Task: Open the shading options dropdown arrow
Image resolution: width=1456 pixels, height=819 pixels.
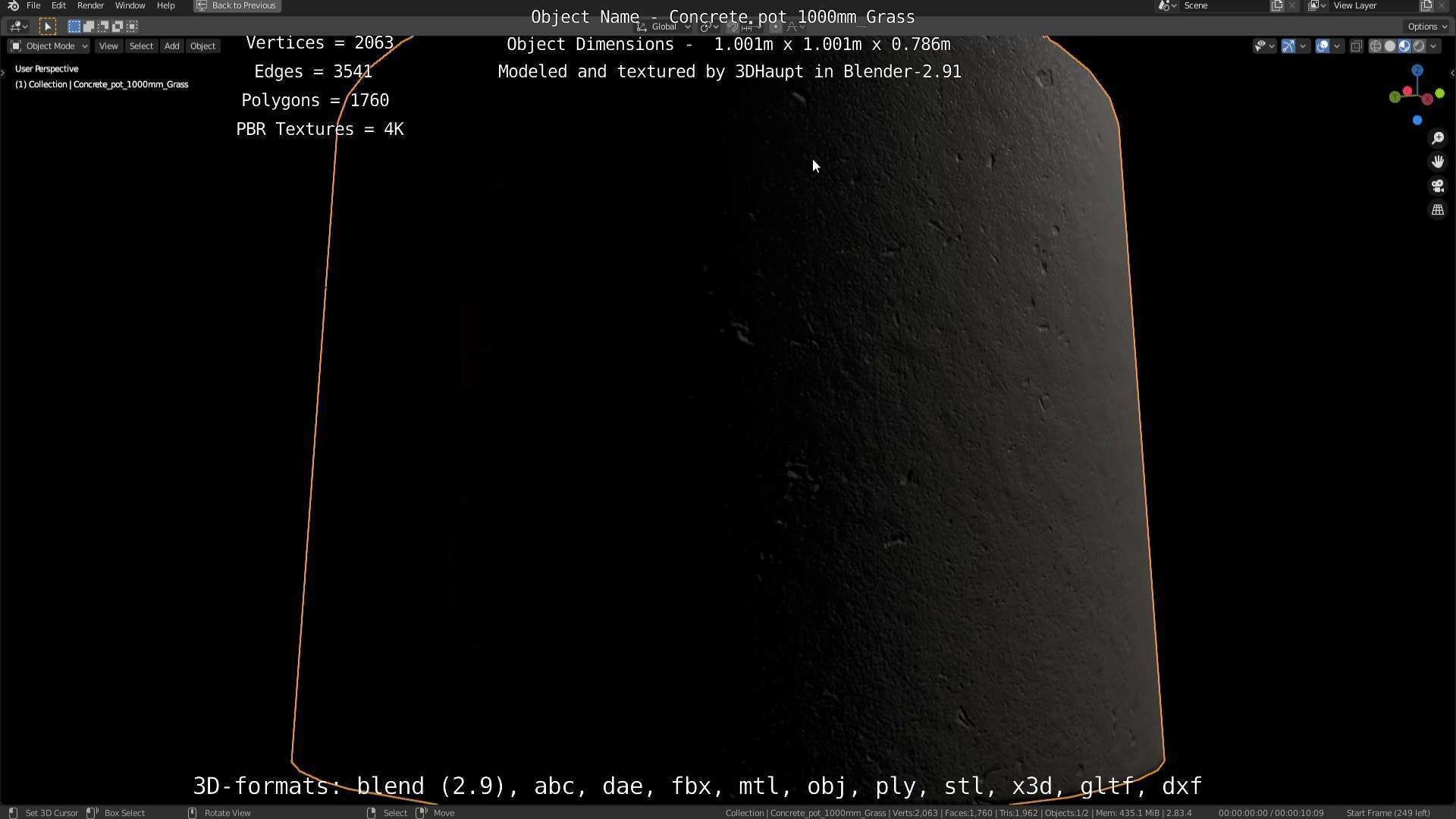Action: (1433, 46)
